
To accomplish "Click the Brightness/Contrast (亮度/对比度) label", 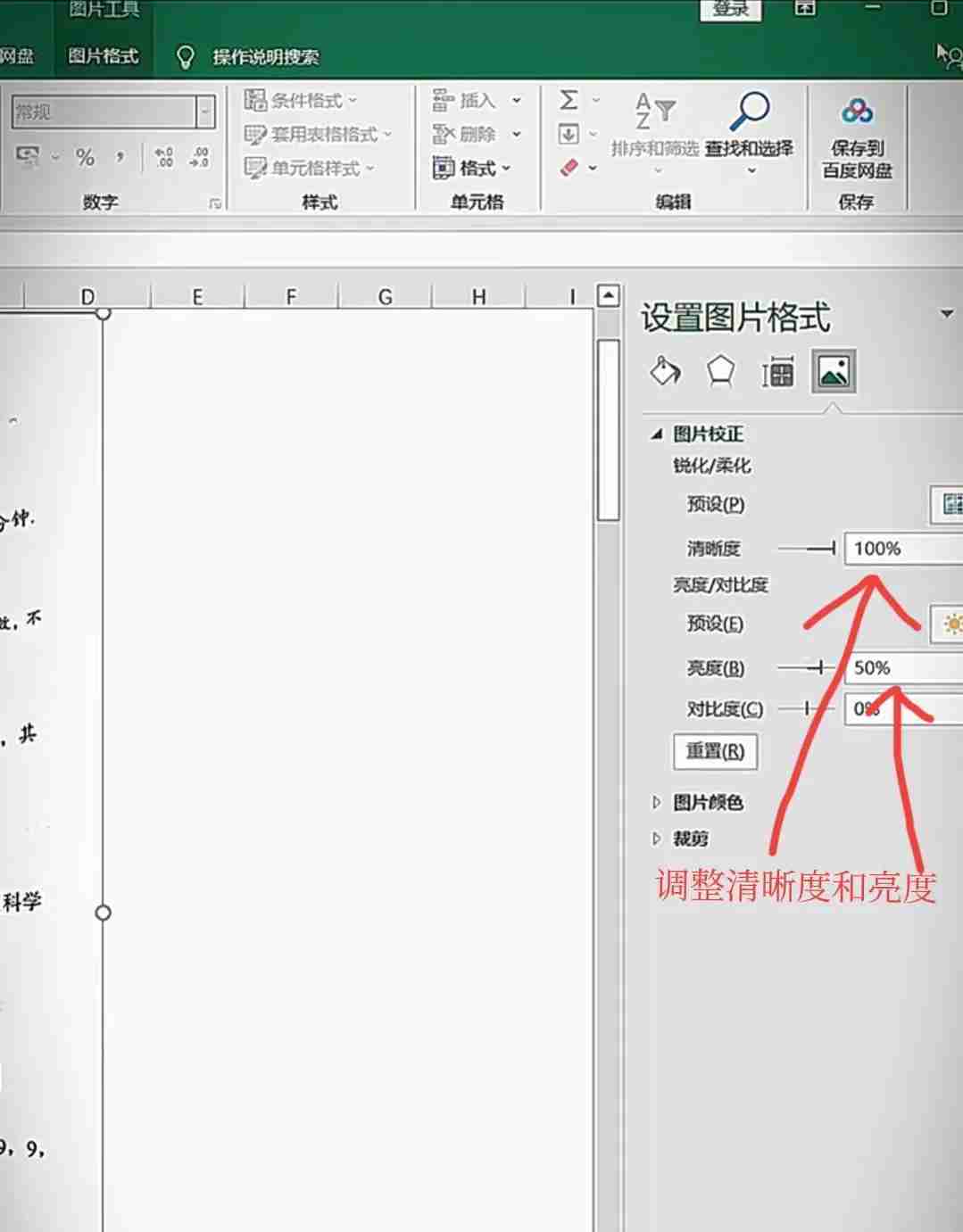I will pos(720,585).
